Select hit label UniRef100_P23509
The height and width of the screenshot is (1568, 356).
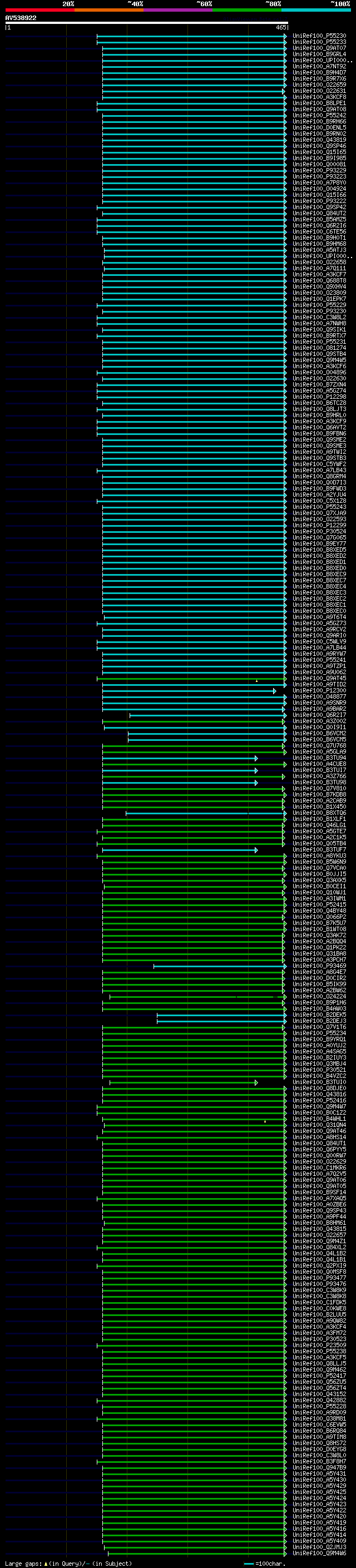coord(319,1346)
